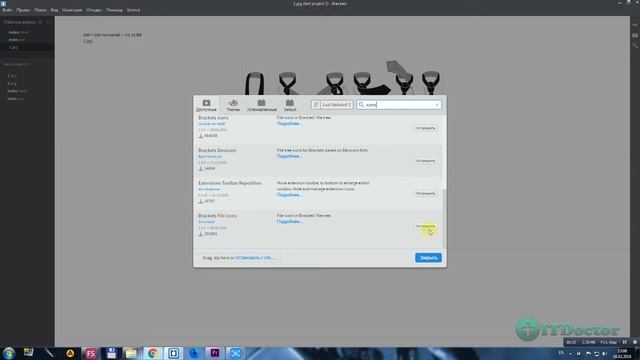Open details link for Brackets Icons
The image size is (640, 360).
tap(289, 123)
